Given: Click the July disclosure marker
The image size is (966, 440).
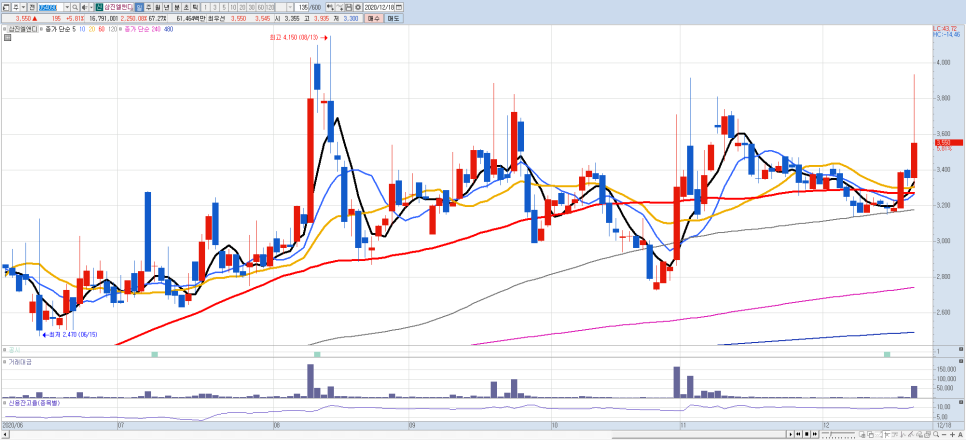Looking at the screenshot, I should pyautogui.click(x=155, y=354).
